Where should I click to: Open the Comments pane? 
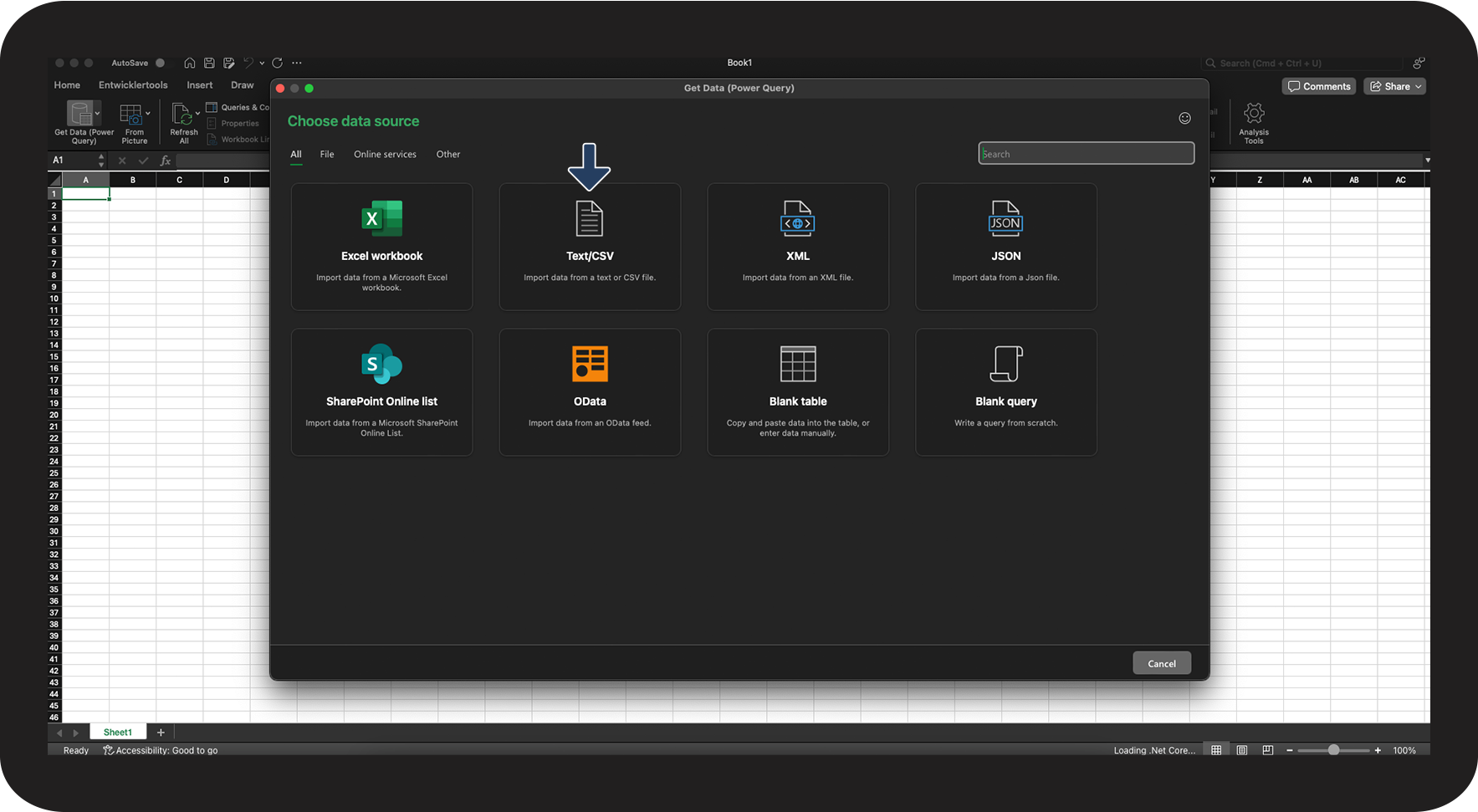coord(1319,87)
